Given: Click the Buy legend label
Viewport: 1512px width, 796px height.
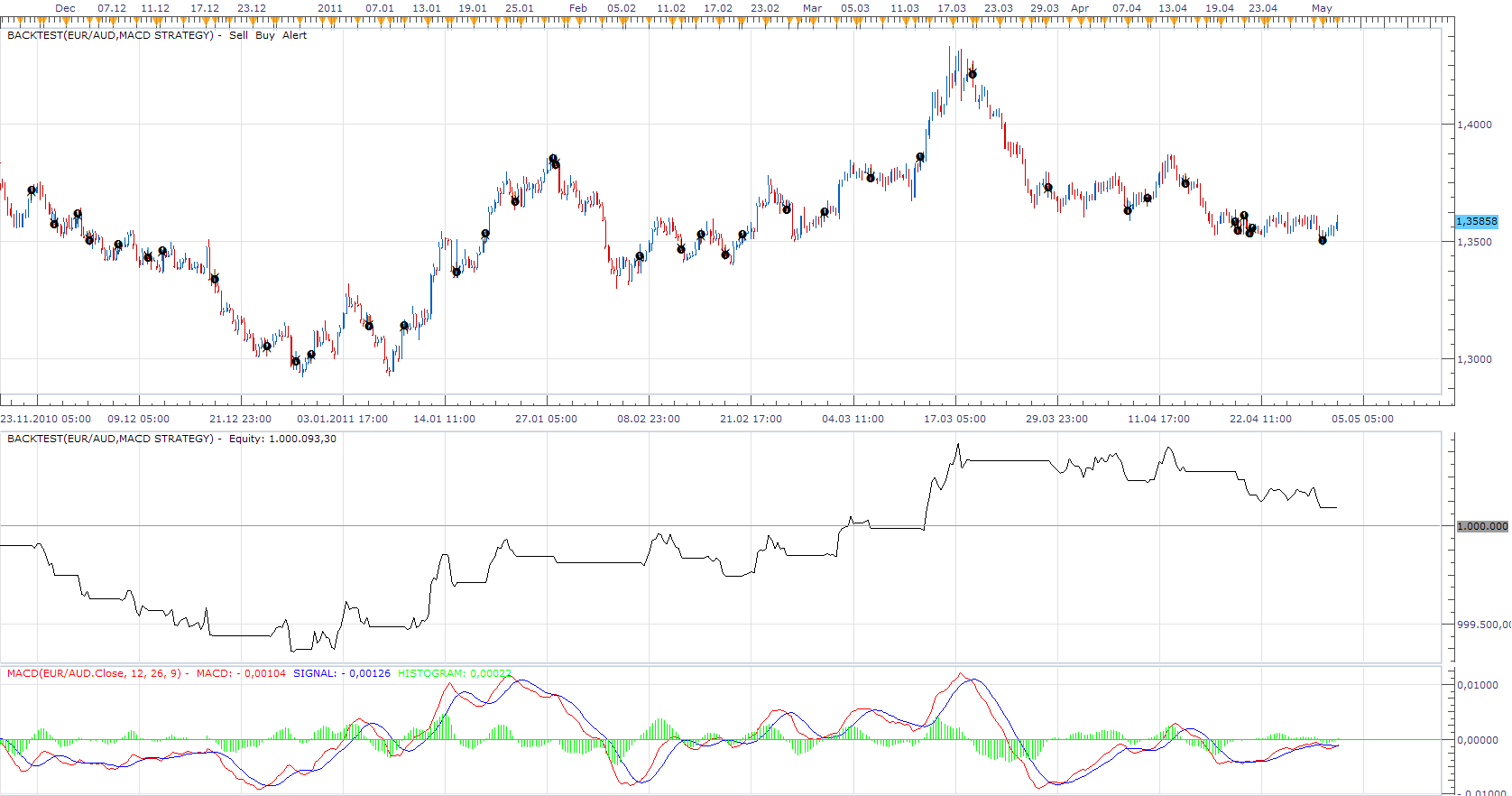Looking at the screenshot, I should 265,35.
